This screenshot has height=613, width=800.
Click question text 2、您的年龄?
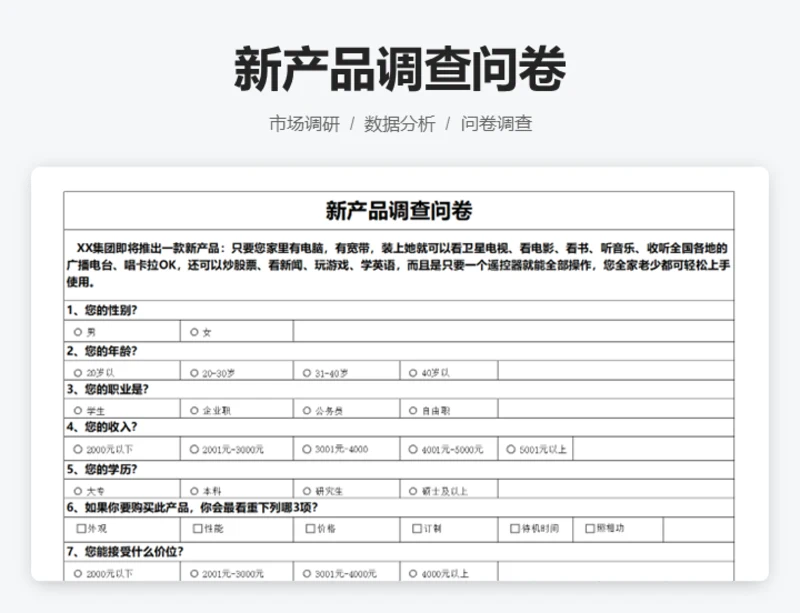click(102, 351)
